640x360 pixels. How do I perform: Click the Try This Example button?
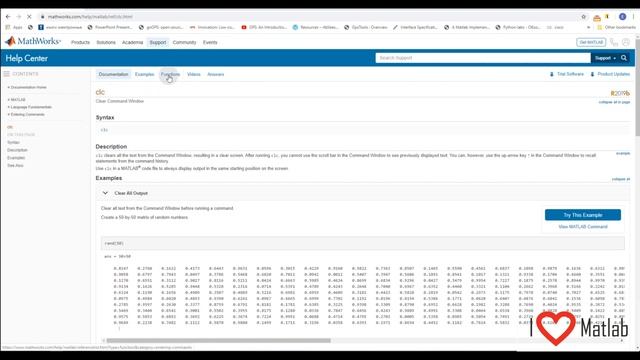583,215
